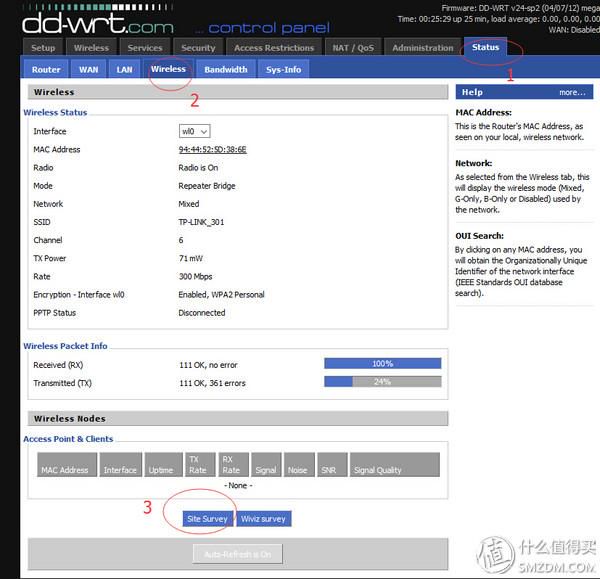Click the Wireless Nodes section header
600x579 pixels.
[238, 419]
